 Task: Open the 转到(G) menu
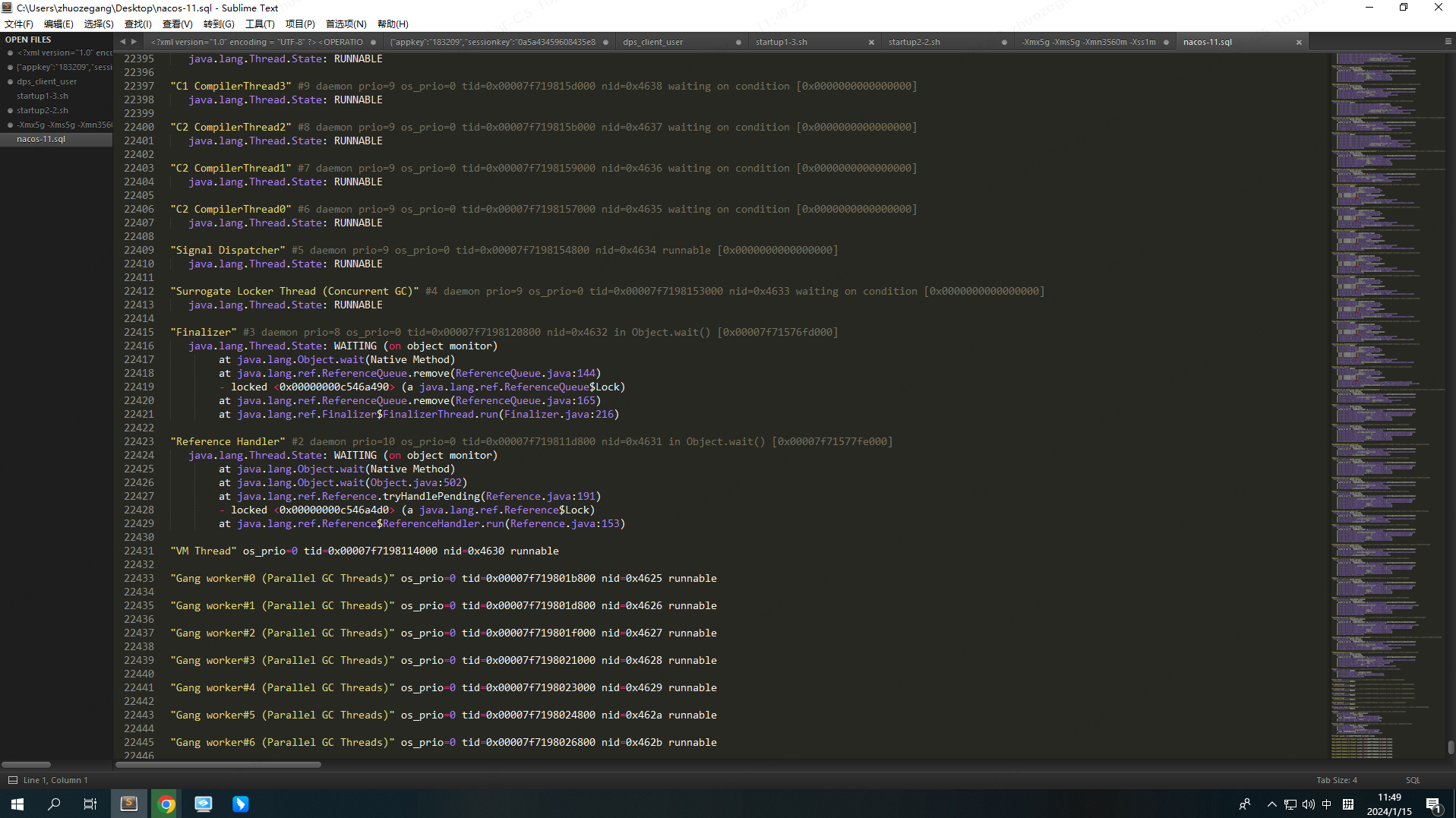tap(219, 24)
